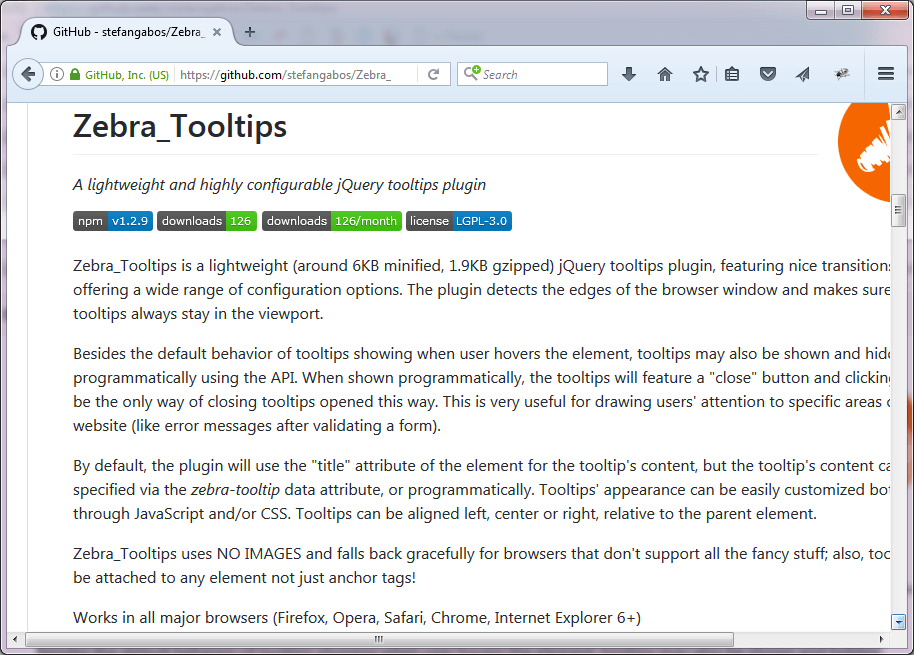Close the Firefox window
Screen dimensions: 914x655
(885, 10)
